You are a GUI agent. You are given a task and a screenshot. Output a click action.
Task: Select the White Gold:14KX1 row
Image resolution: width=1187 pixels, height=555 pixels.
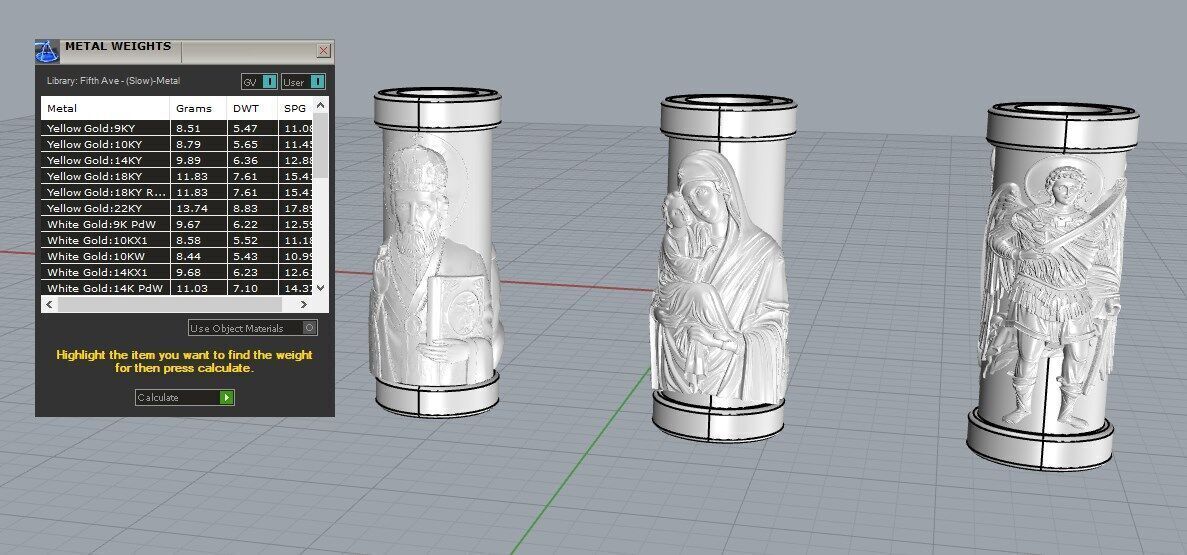click(176, 272)
